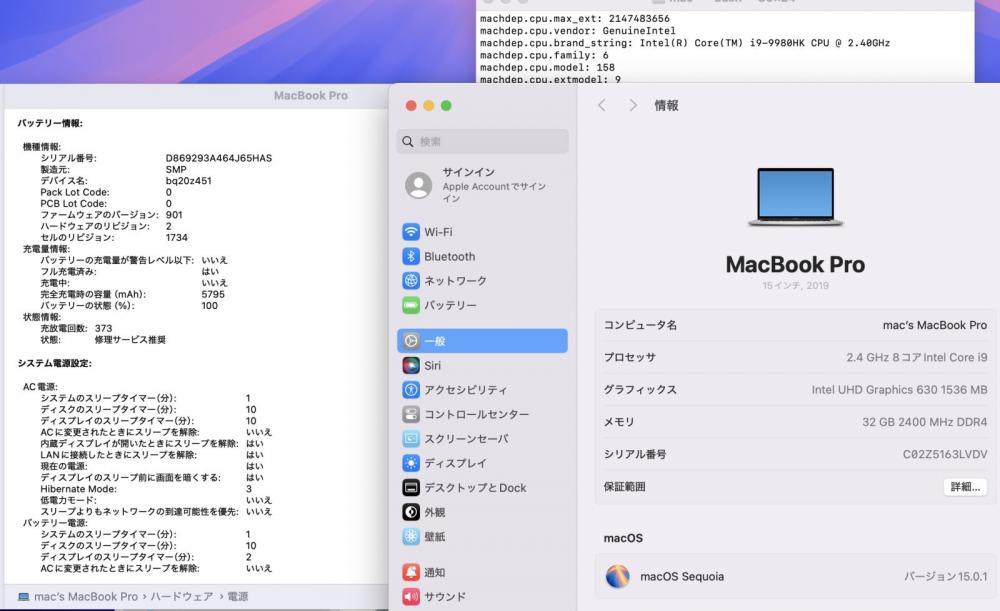Click ハードウェア in System Information path bar

pos(182,597)
